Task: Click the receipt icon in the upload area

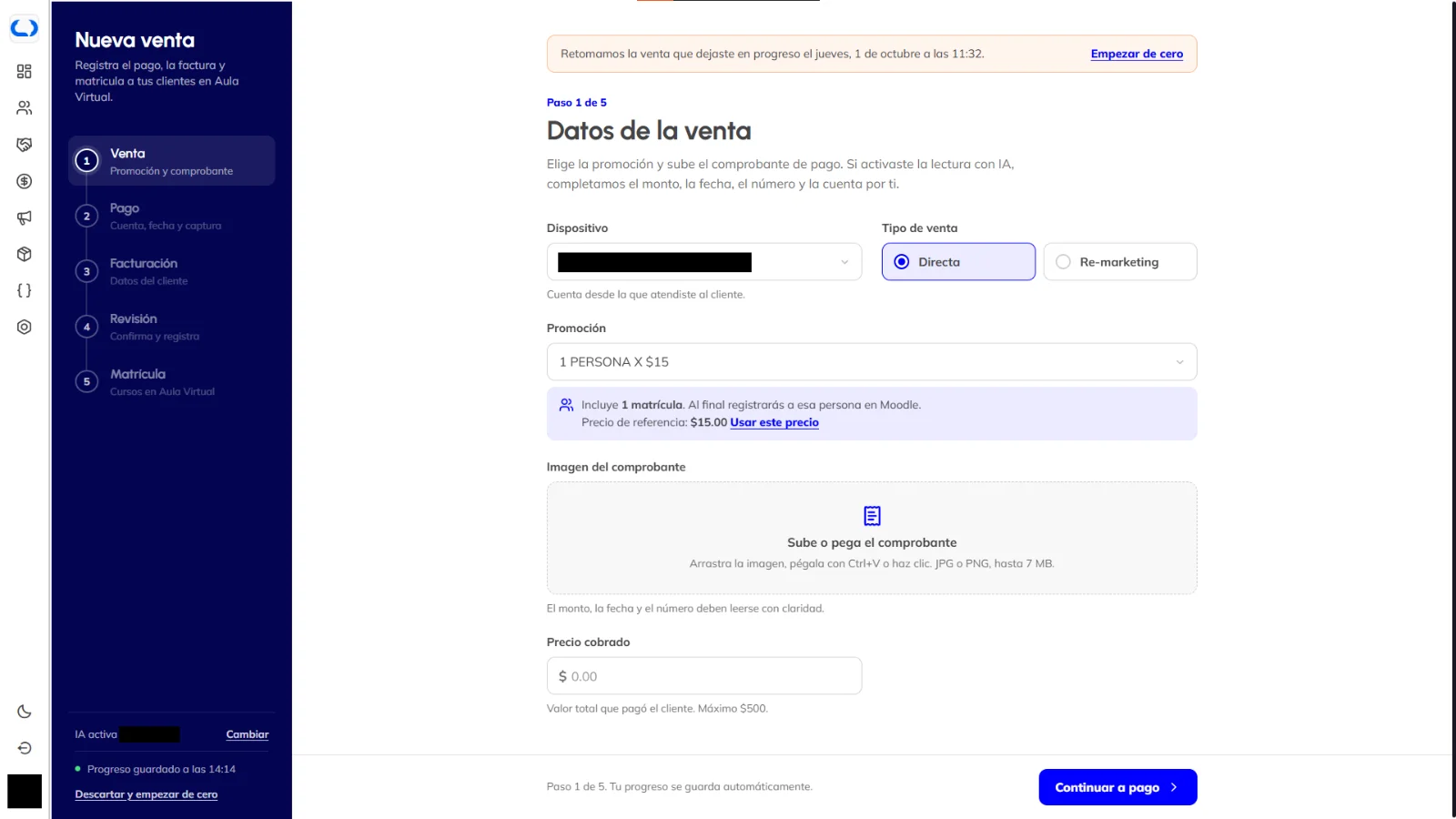Action: click(872, 516)
